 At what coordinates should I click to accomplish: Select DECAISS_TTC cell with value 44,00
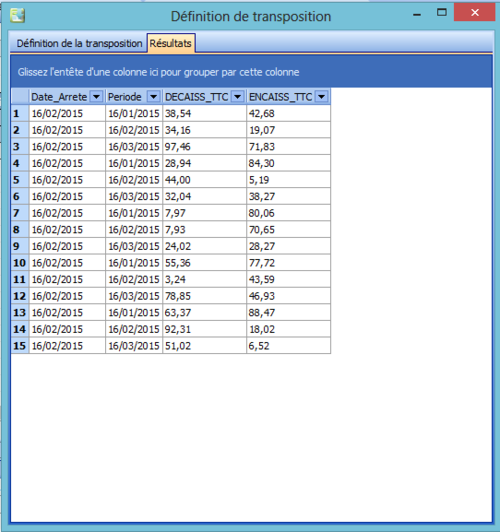(x=205, y=180)
